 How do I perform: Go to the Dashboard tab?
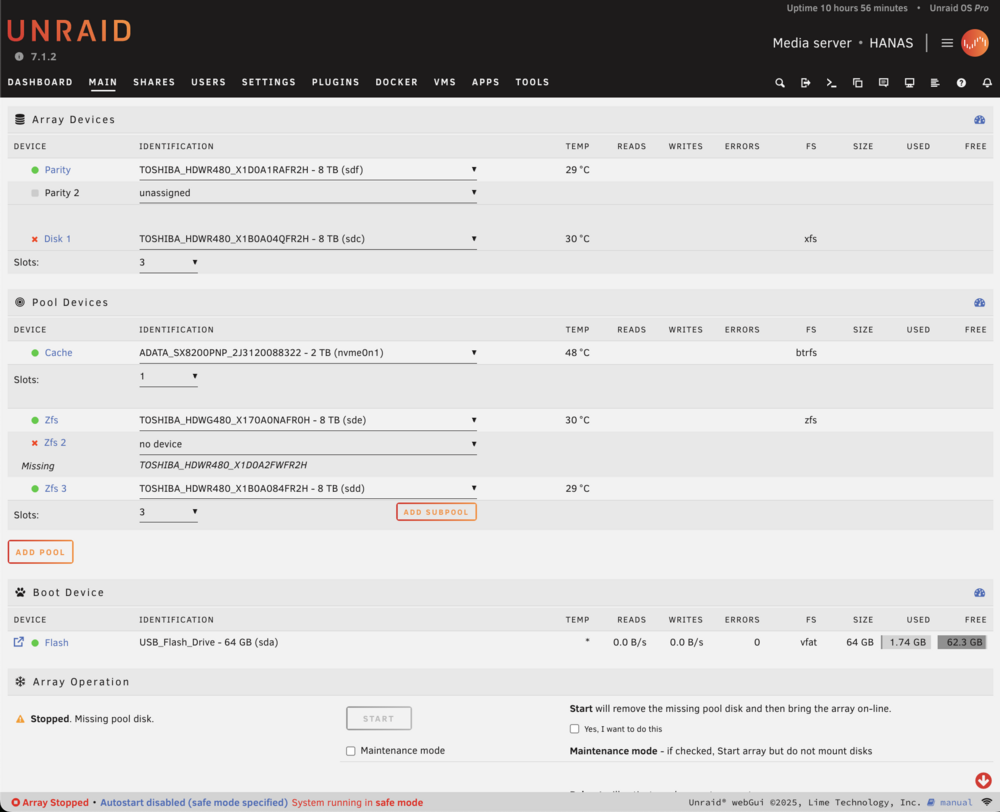[40, 82]
